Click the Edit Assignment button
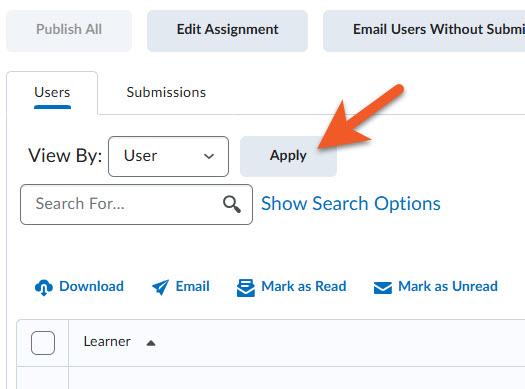 point(227,31)
